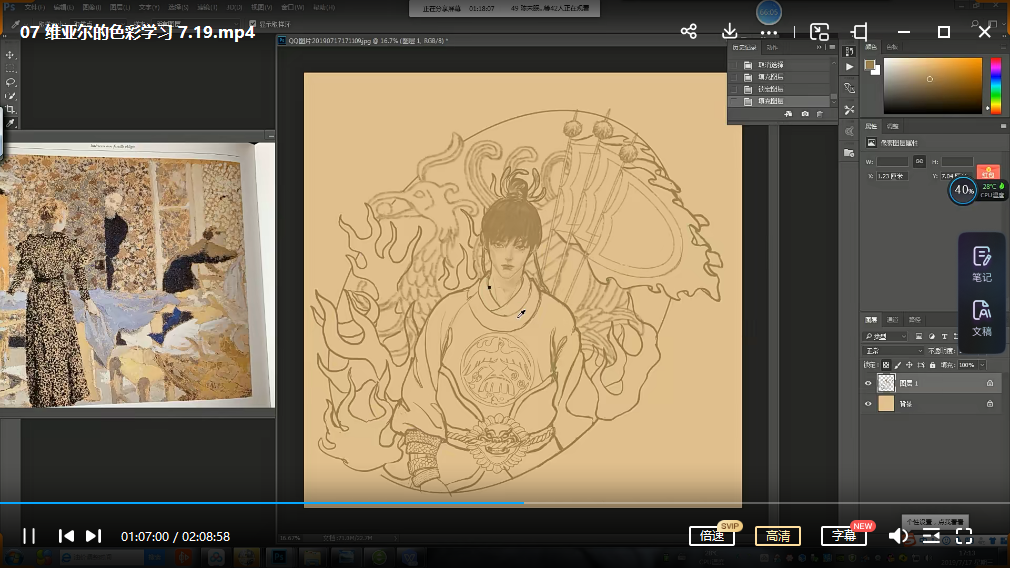This screenshot has height=568, width=1010.
Task: Enter fullscreen video mode
Action: coord(964,536)
